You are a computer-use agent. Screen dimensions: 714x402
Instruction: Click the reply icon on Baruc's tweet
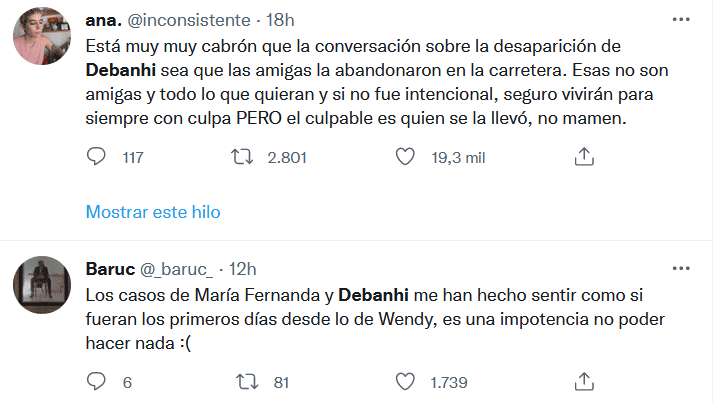97,381
